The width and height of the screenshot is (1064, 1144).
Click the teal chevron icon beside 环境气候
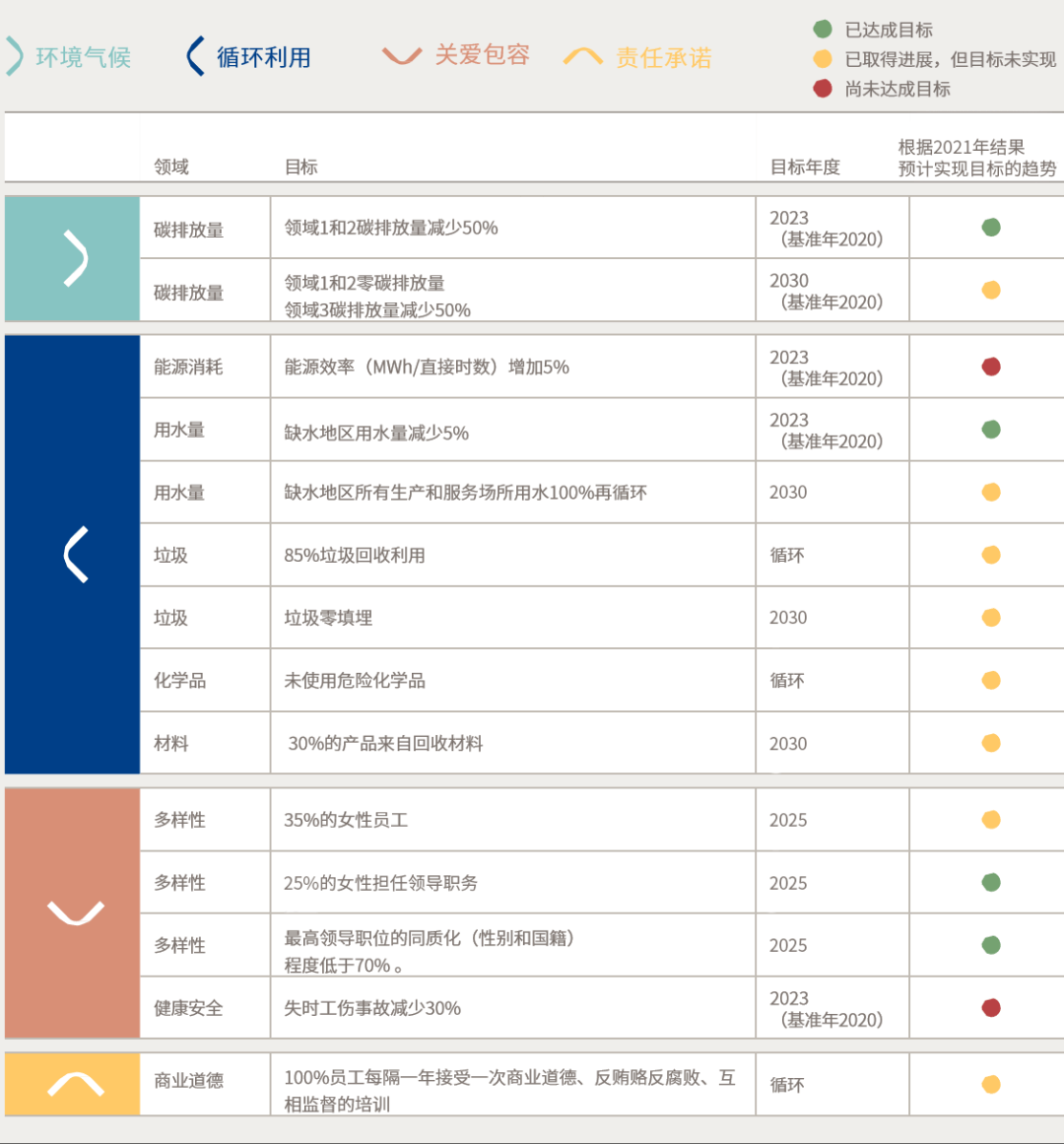[14, 57]
